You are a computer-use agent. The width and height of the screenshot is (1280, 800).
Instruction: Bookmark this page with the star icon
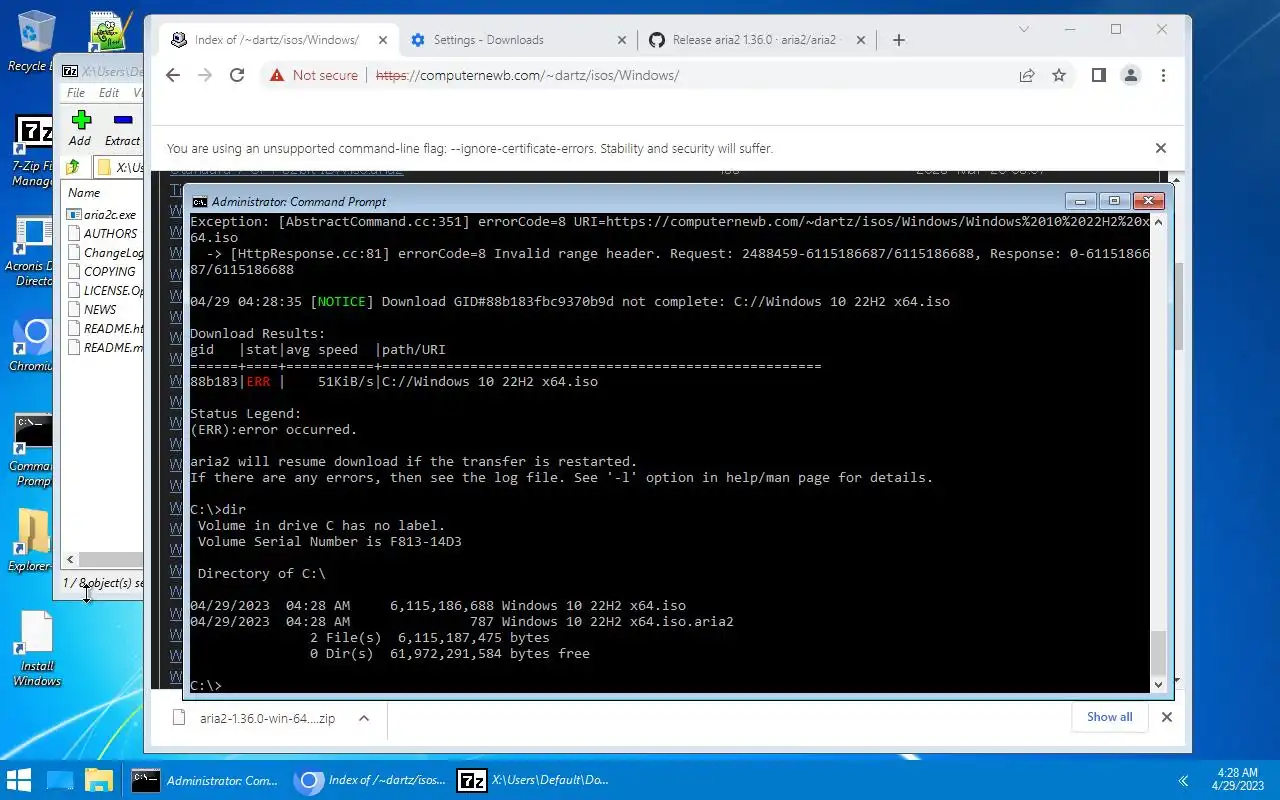click(1059, 75)
